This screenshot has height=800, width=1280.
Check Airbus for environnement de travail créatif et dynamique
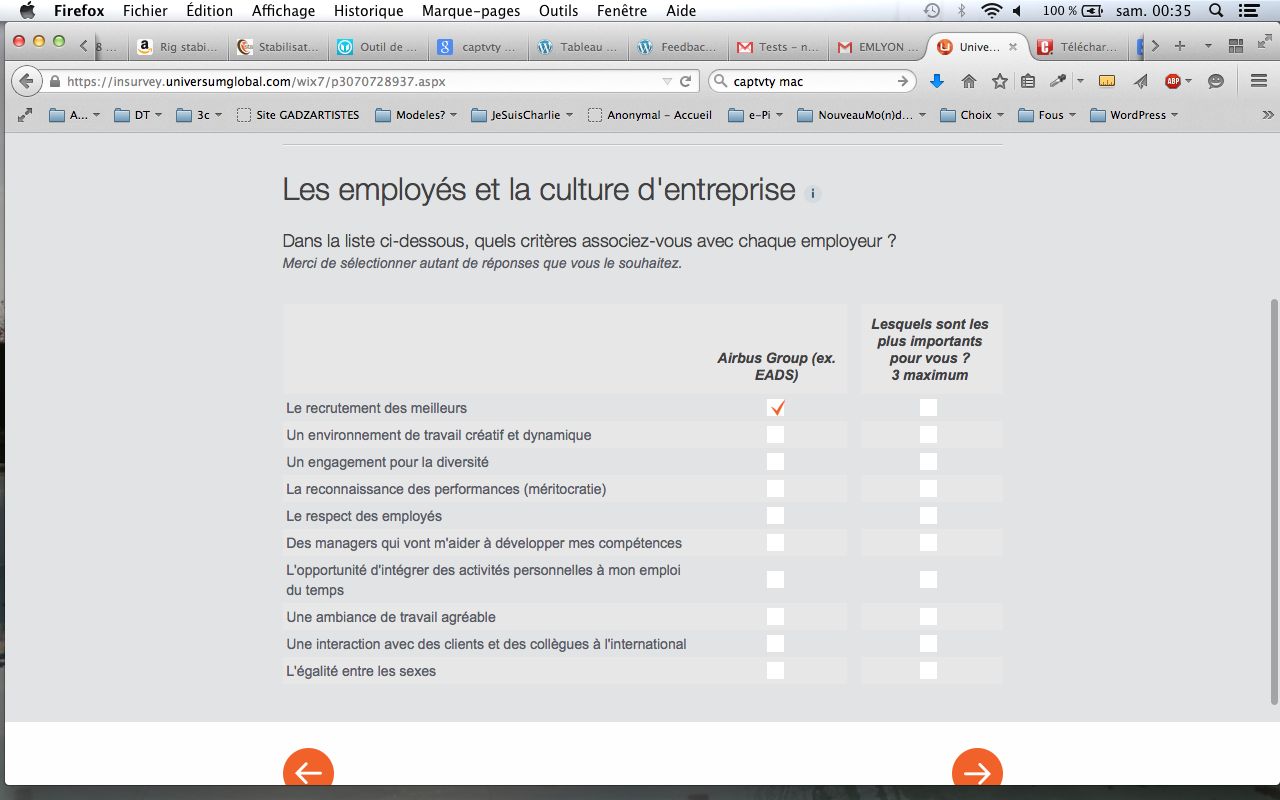point(776,434)
